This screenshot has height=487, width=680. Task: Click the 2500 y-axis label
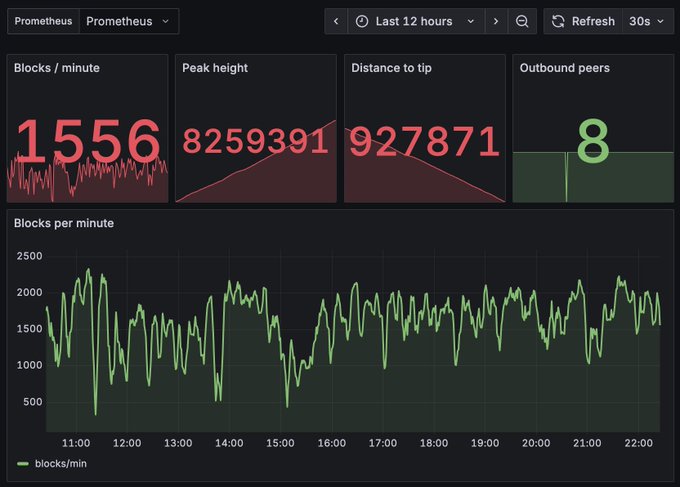click(x=29, y=256)
